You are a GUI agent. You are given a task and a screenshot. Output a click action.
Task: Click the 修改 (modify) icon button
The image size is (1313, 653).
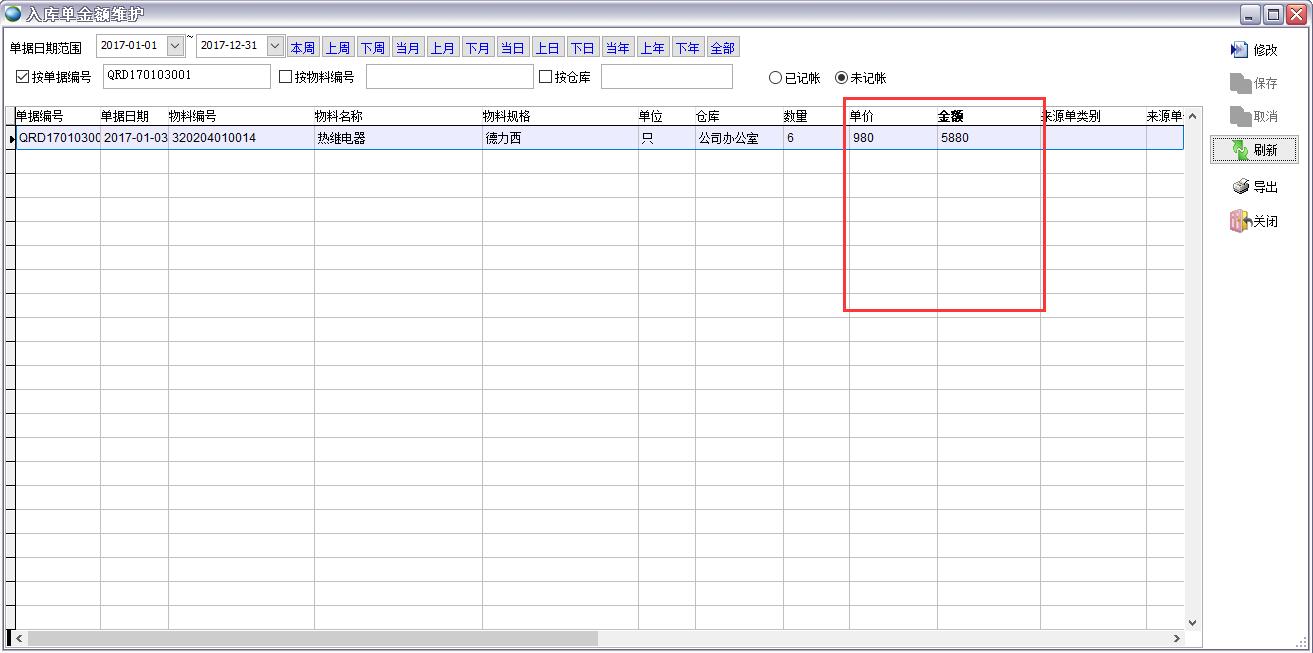tap(1240, 50)
